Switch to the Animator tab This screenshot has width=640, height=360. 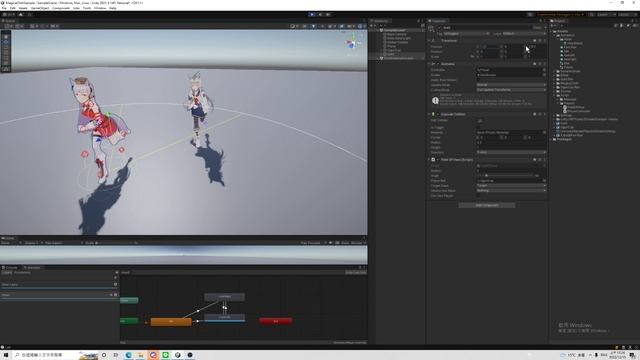[x=32, y=268]
